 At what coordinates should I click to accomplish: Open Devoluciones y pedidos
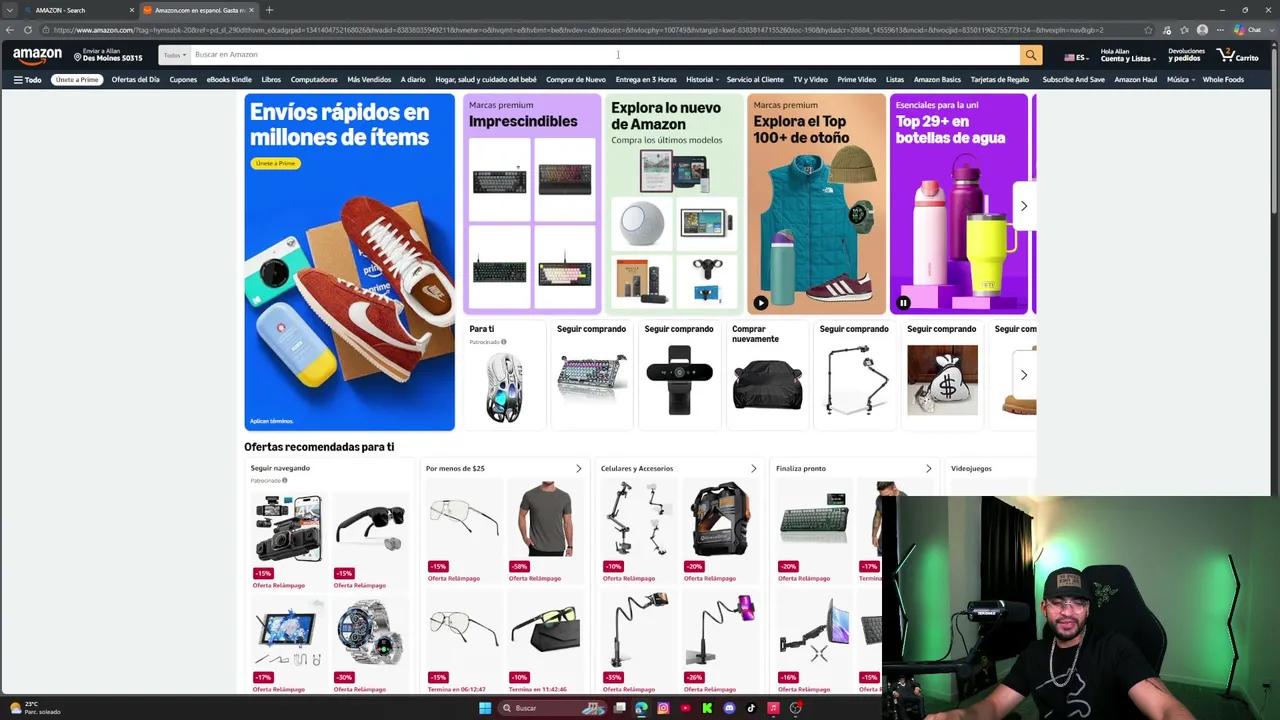point(1186,56)
